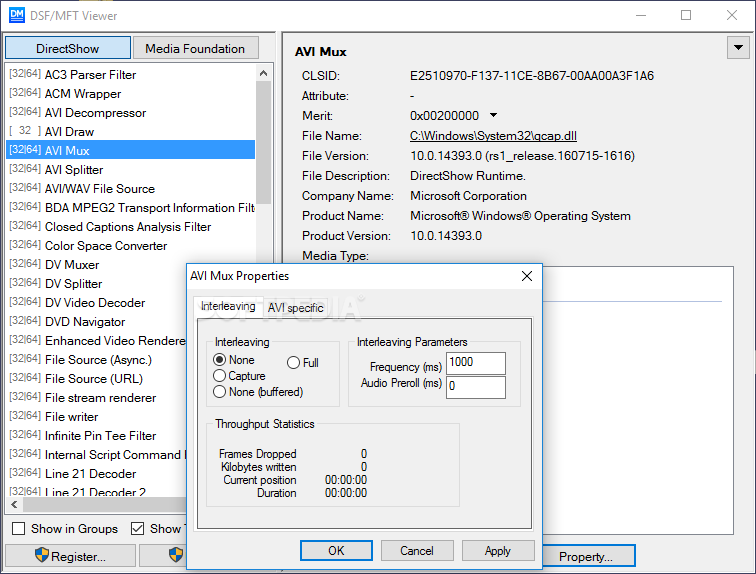Image resolution: width=756 pixels, height=574 pixels.
Task: Click the Register... button
Action: pos(70,556)
